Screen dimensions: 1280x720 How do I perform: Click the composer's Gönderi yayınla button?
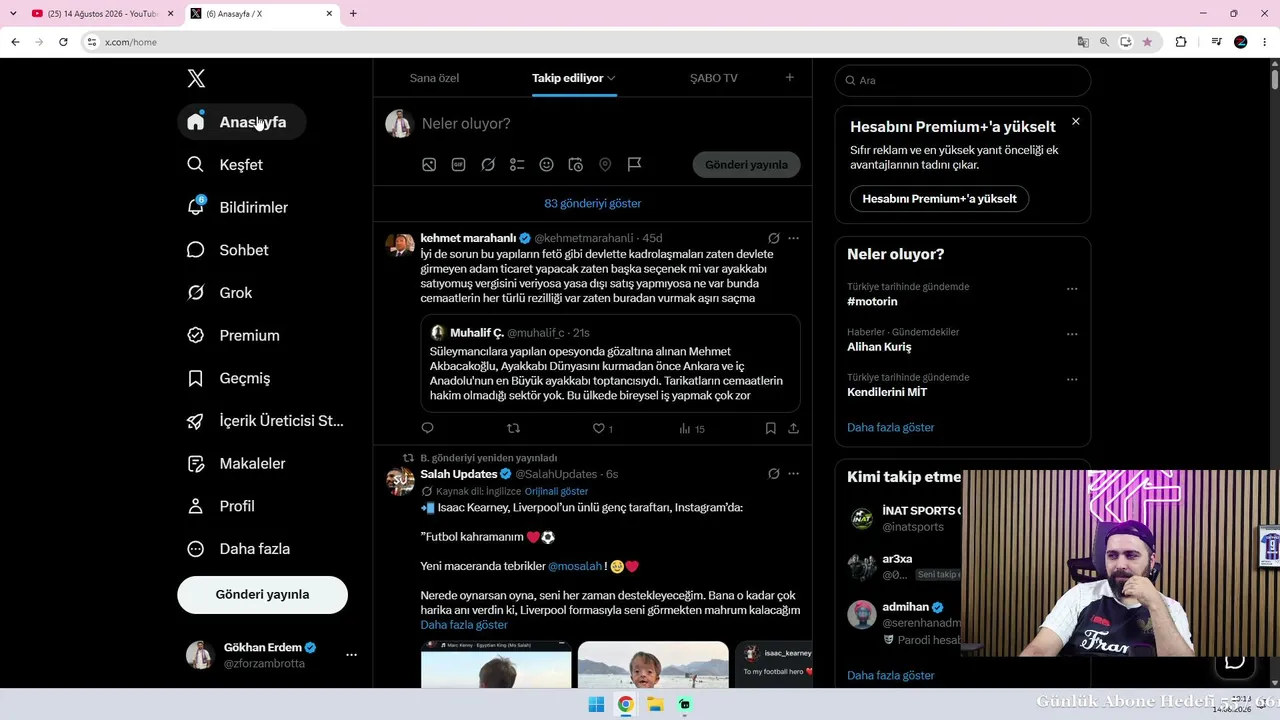tap(747, 165)
